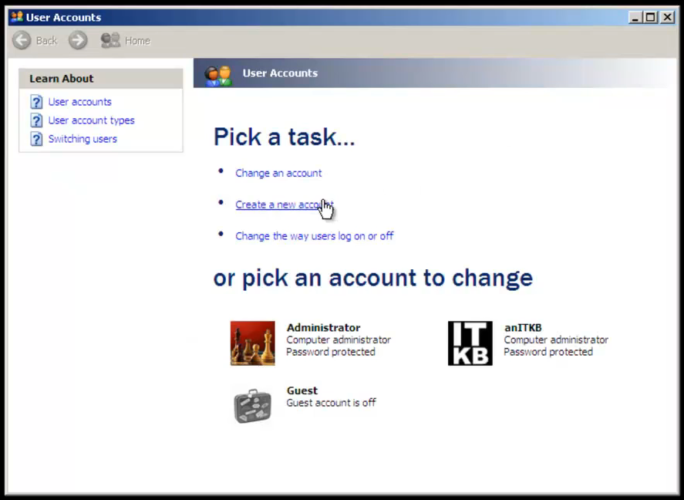This screenshot has height=500, width=684.
Task: Click the Forward arrow button
Action: coord(78,41)
